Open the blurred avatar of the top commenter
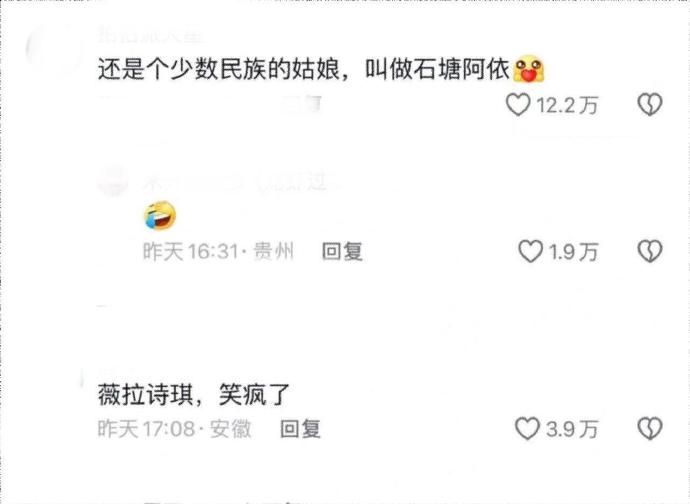 pos(54,49)
